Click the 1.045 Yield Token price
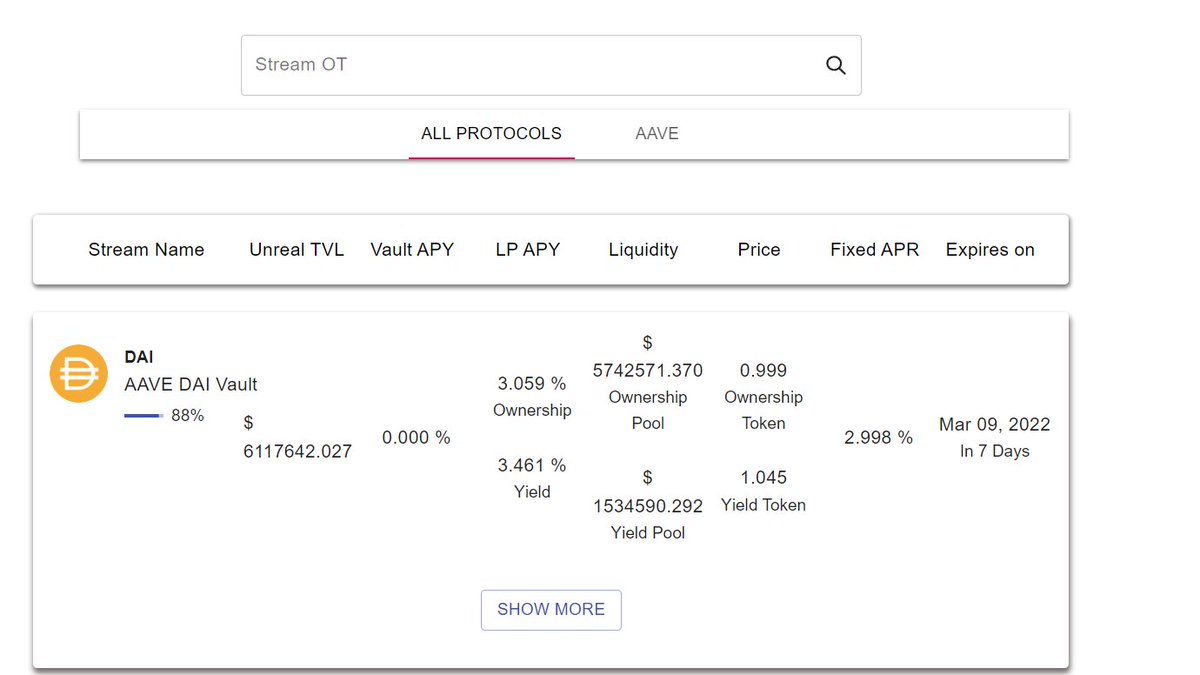 coord(763,491)
